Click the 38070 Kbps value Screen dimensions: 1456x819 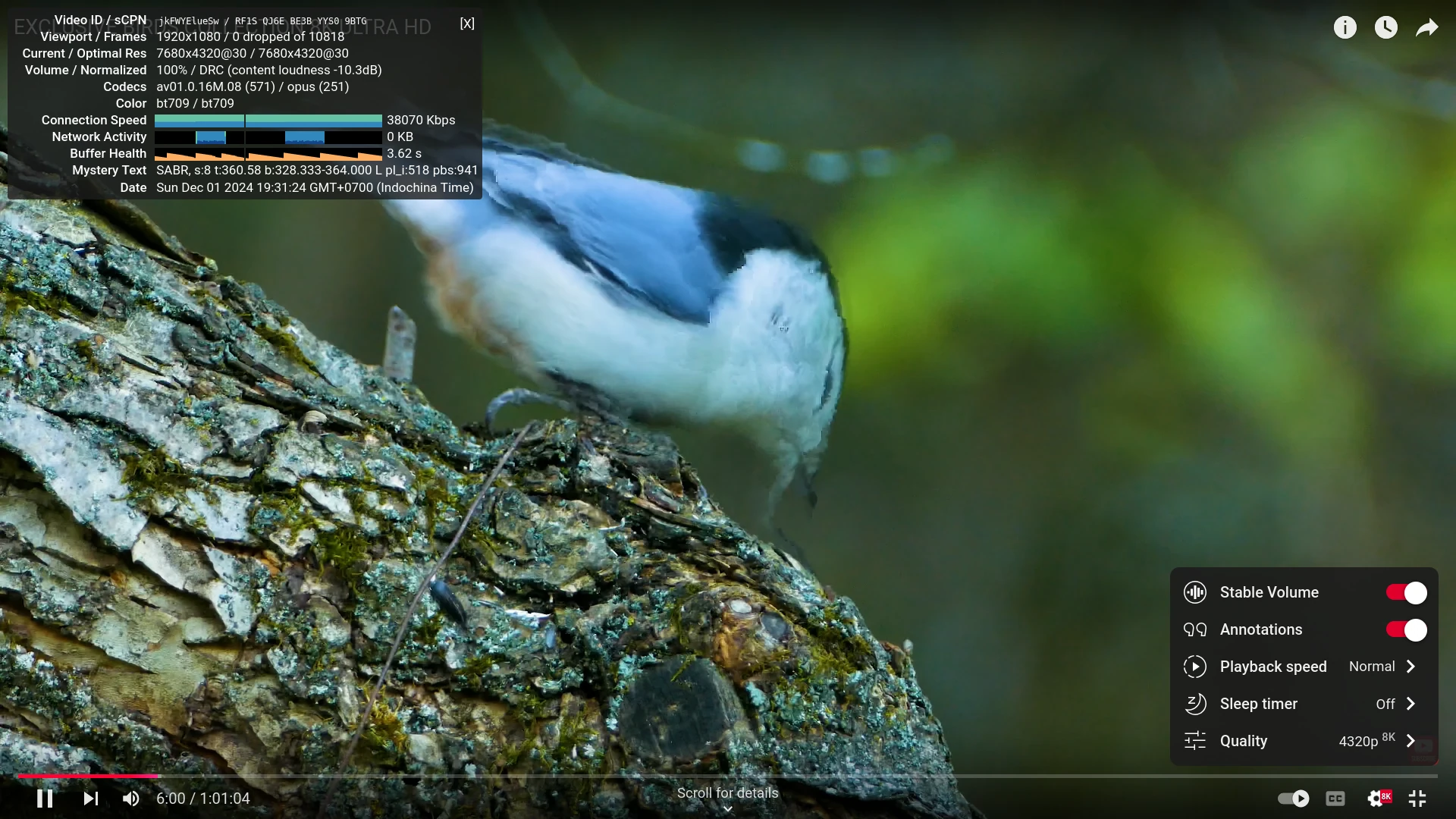(x=421, y=120)
